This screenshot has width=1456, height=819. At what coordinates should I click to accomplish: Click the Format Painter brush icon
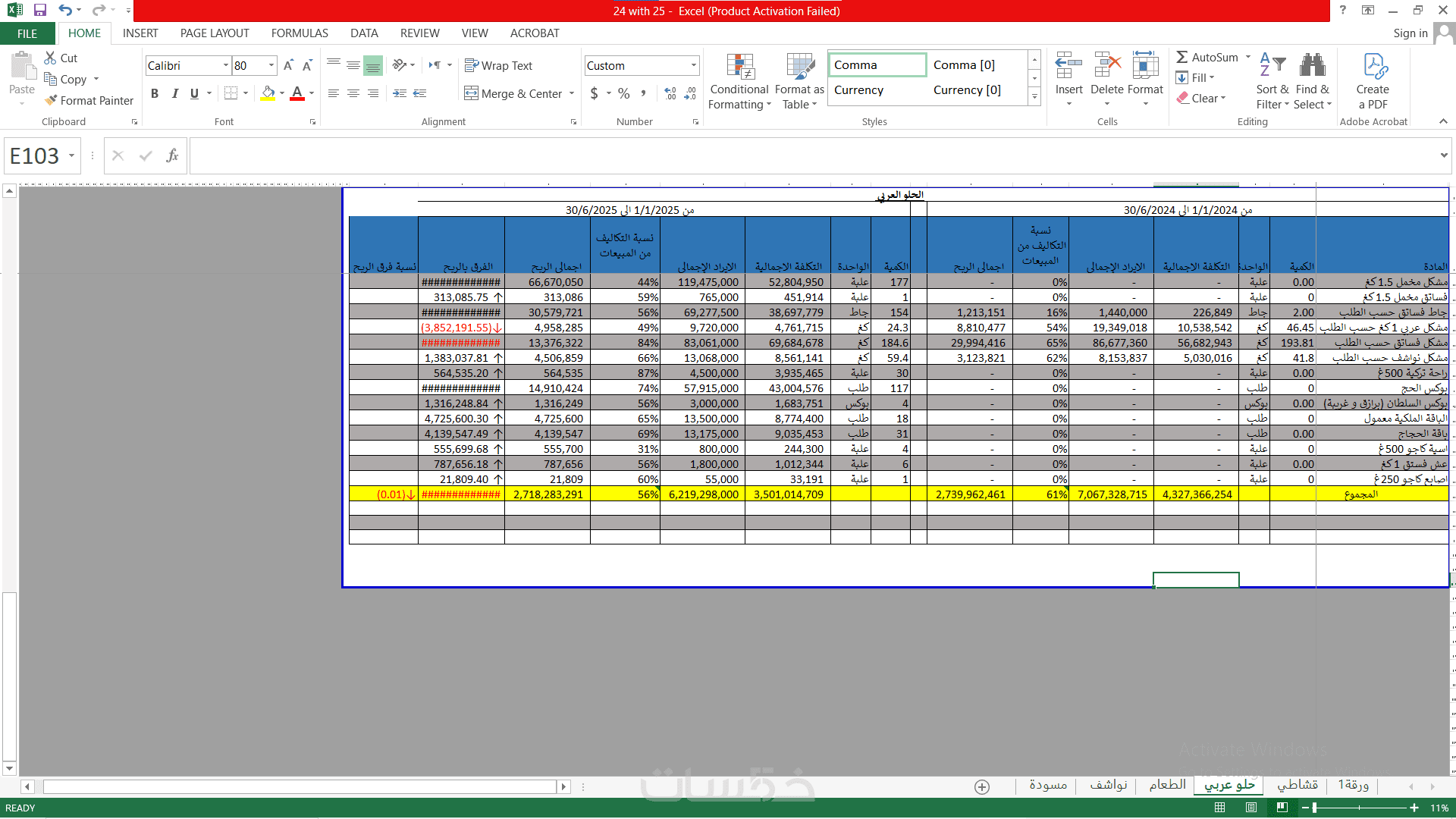51,100
